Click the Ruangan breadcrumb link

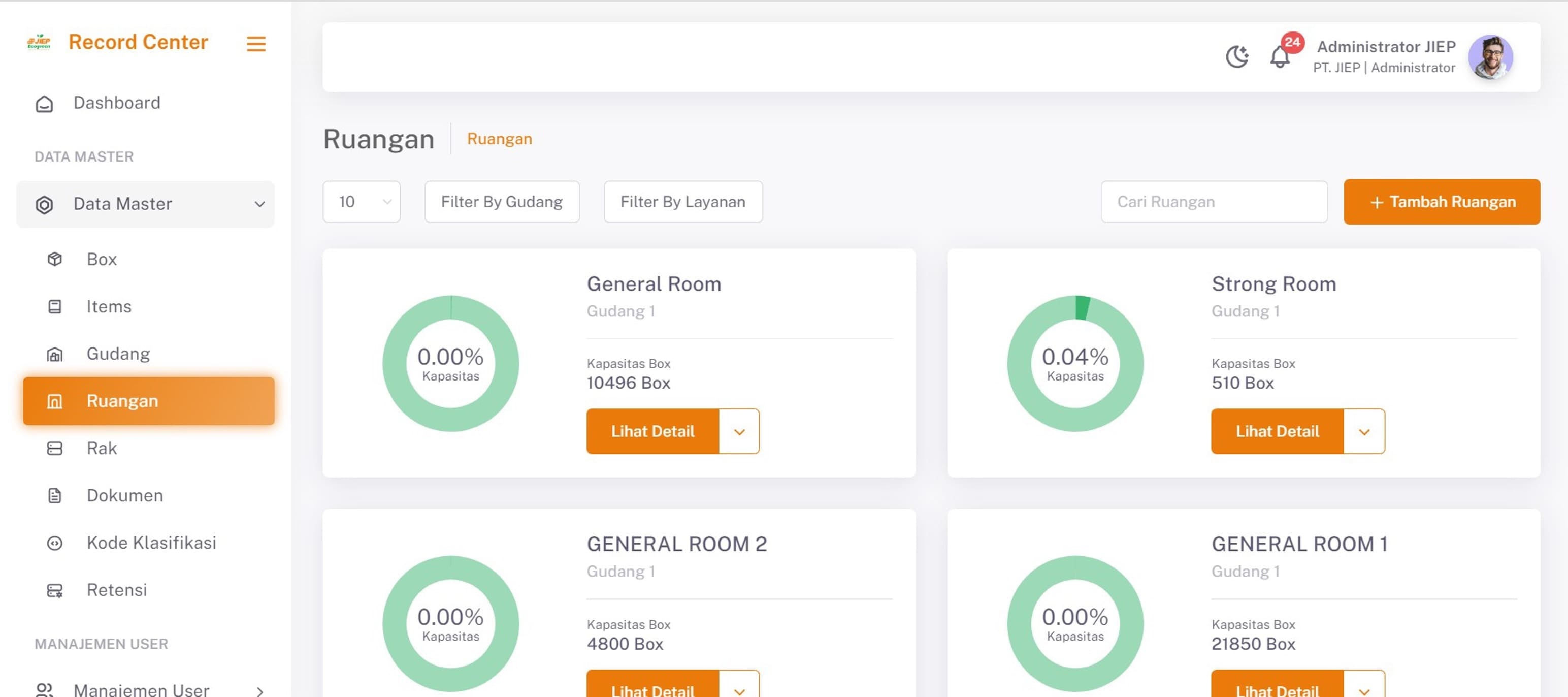click(499, 139)
